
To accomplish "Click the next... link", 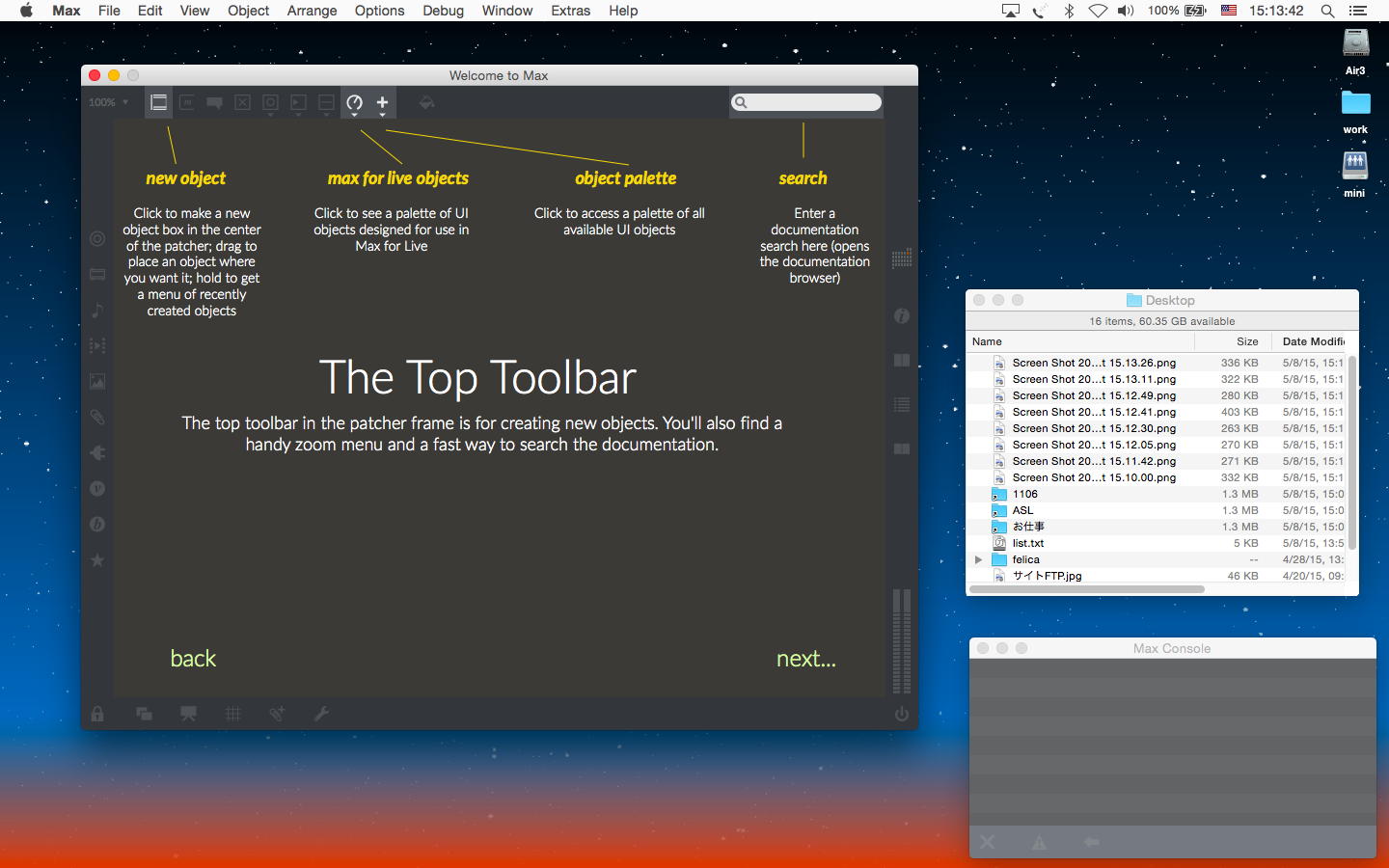I will [805, 659].
